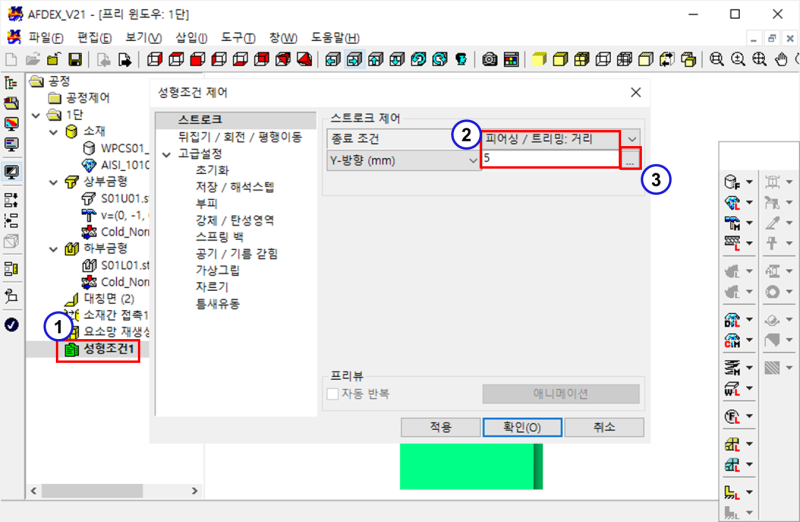Screen dimensions: 800x522
Task: Click the 적용 apply button
Action: coord(440,427)
